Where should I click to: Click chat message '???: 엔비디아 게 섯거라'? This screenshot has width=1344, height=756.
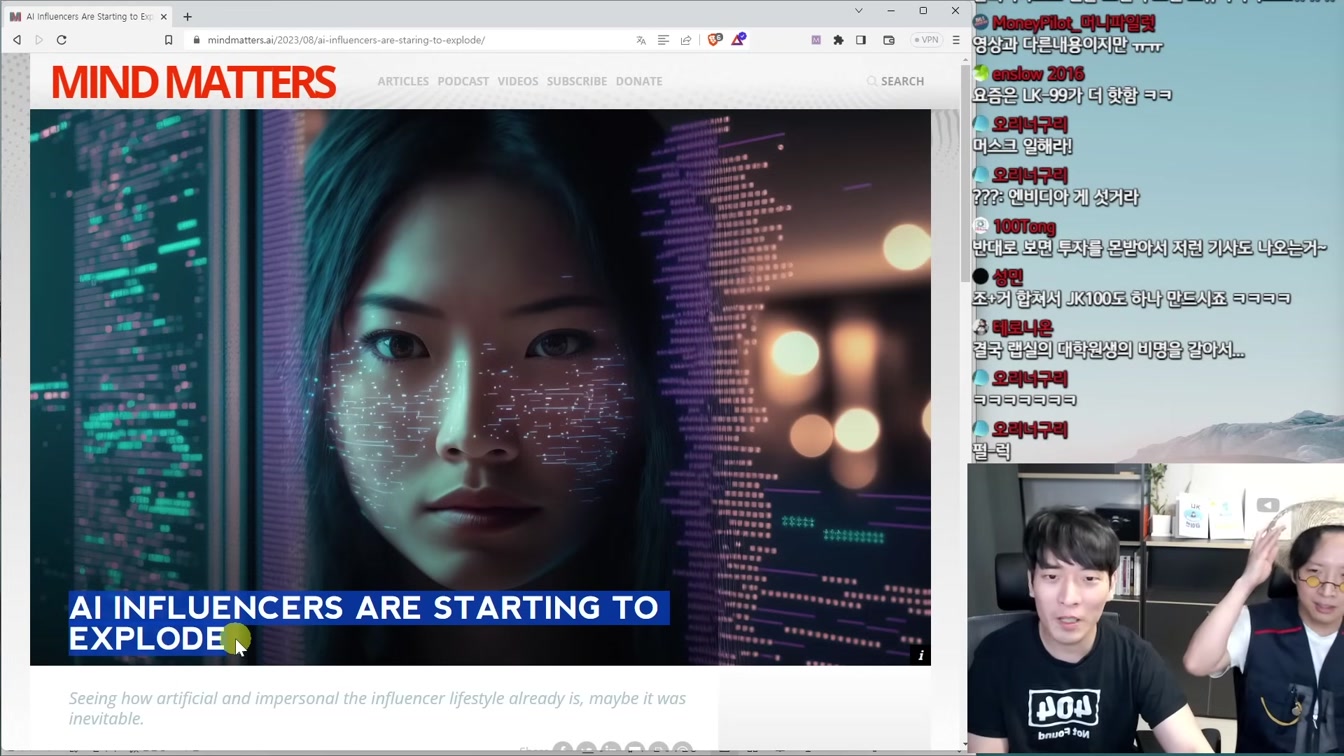(1055, 197)
